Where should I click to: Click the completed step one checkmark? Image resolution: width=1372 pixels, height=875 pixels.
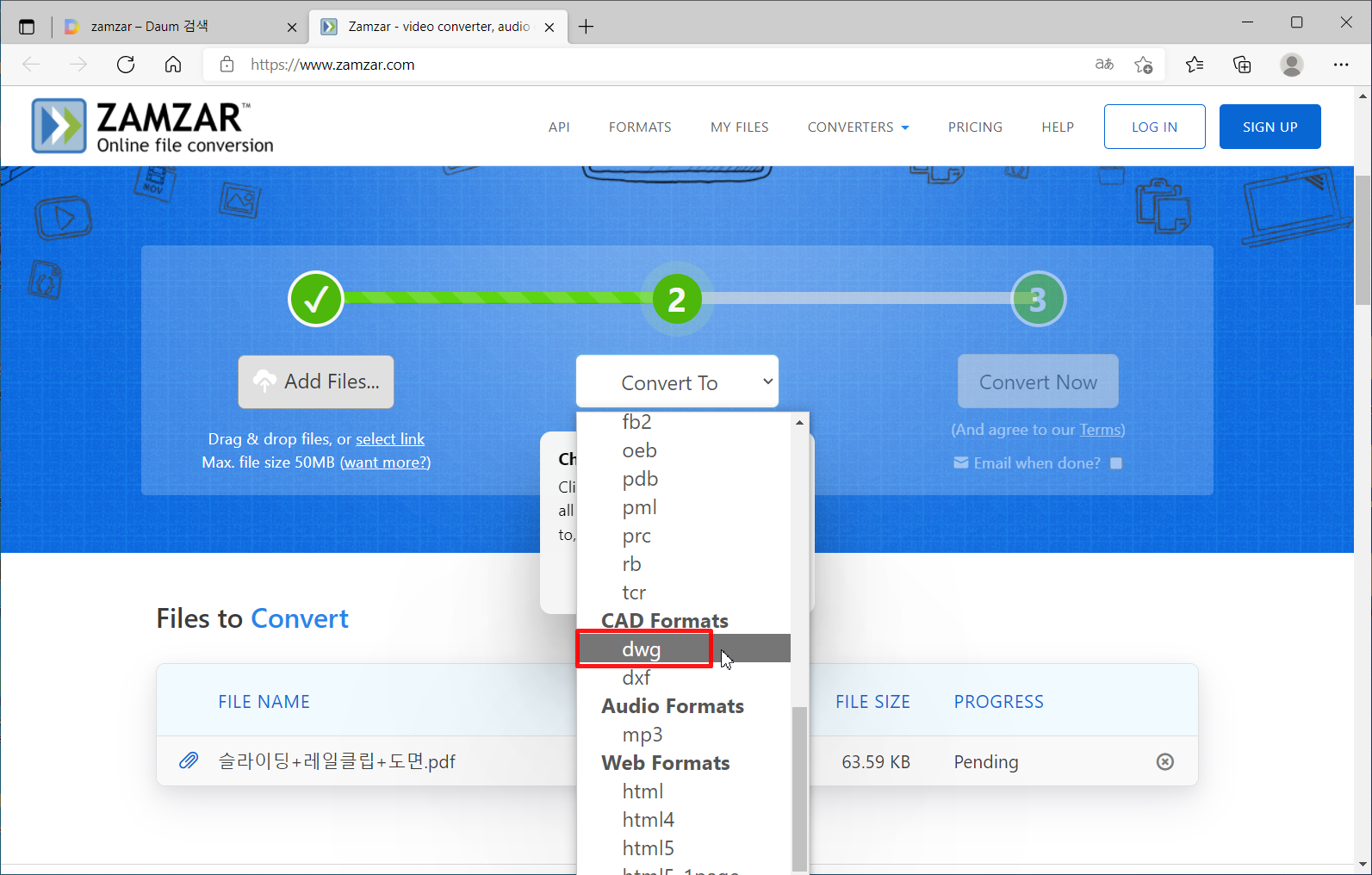(x=316, y=299)
